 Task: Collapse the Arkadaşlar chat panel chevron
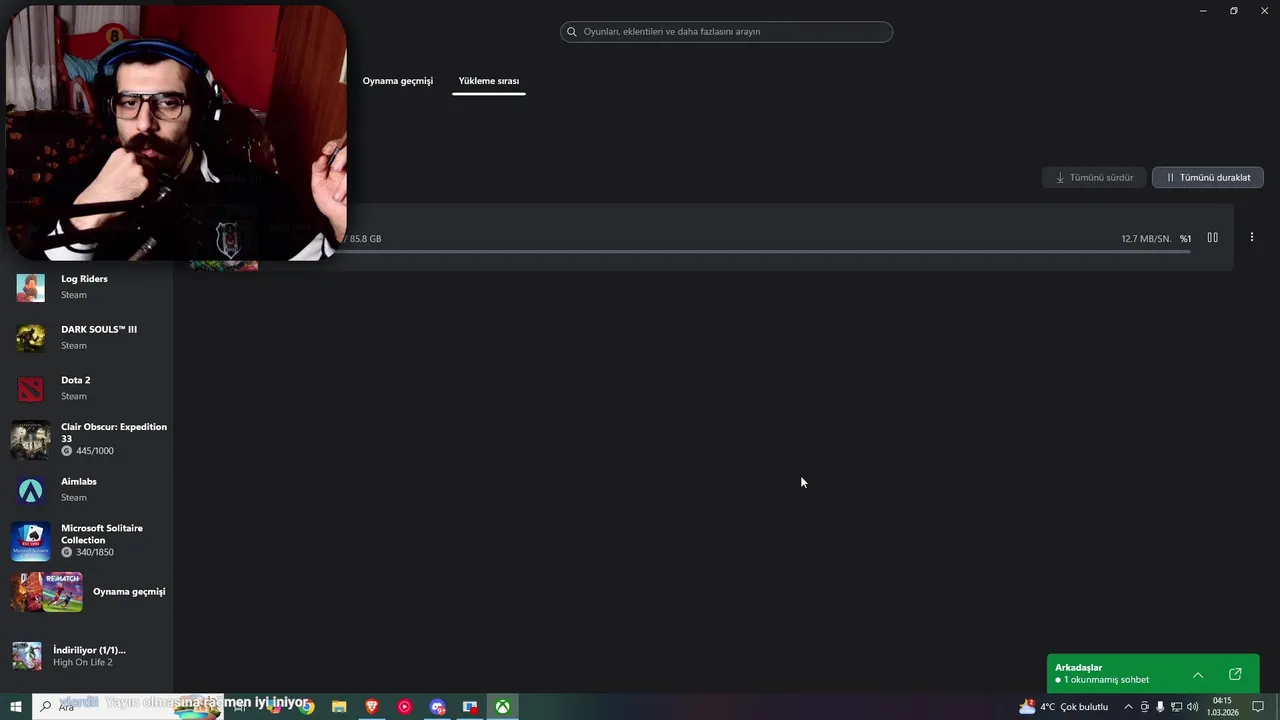click(x=1198, y=674)
